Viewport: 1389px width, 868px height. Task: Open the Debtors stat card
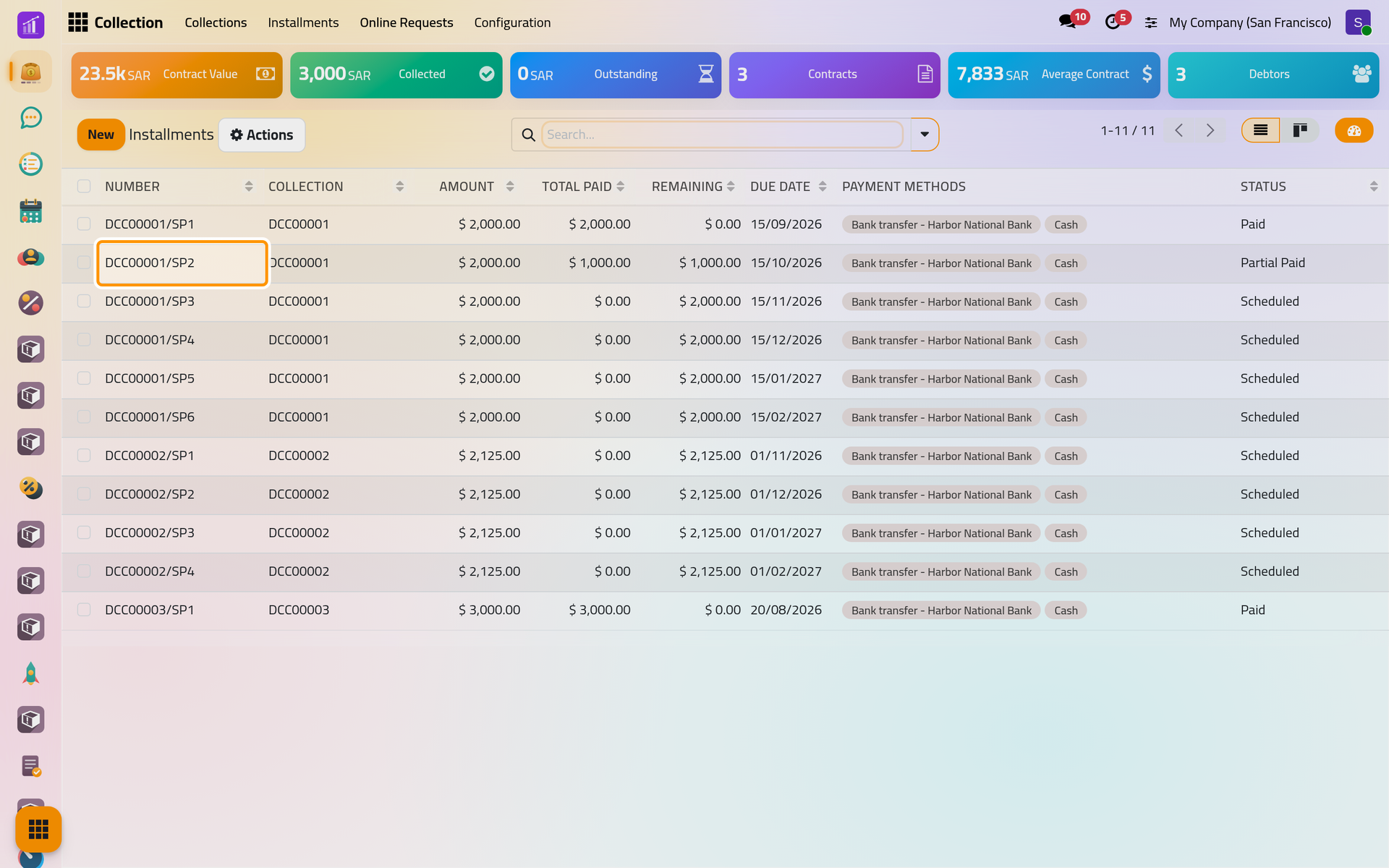coord(1273,75)
